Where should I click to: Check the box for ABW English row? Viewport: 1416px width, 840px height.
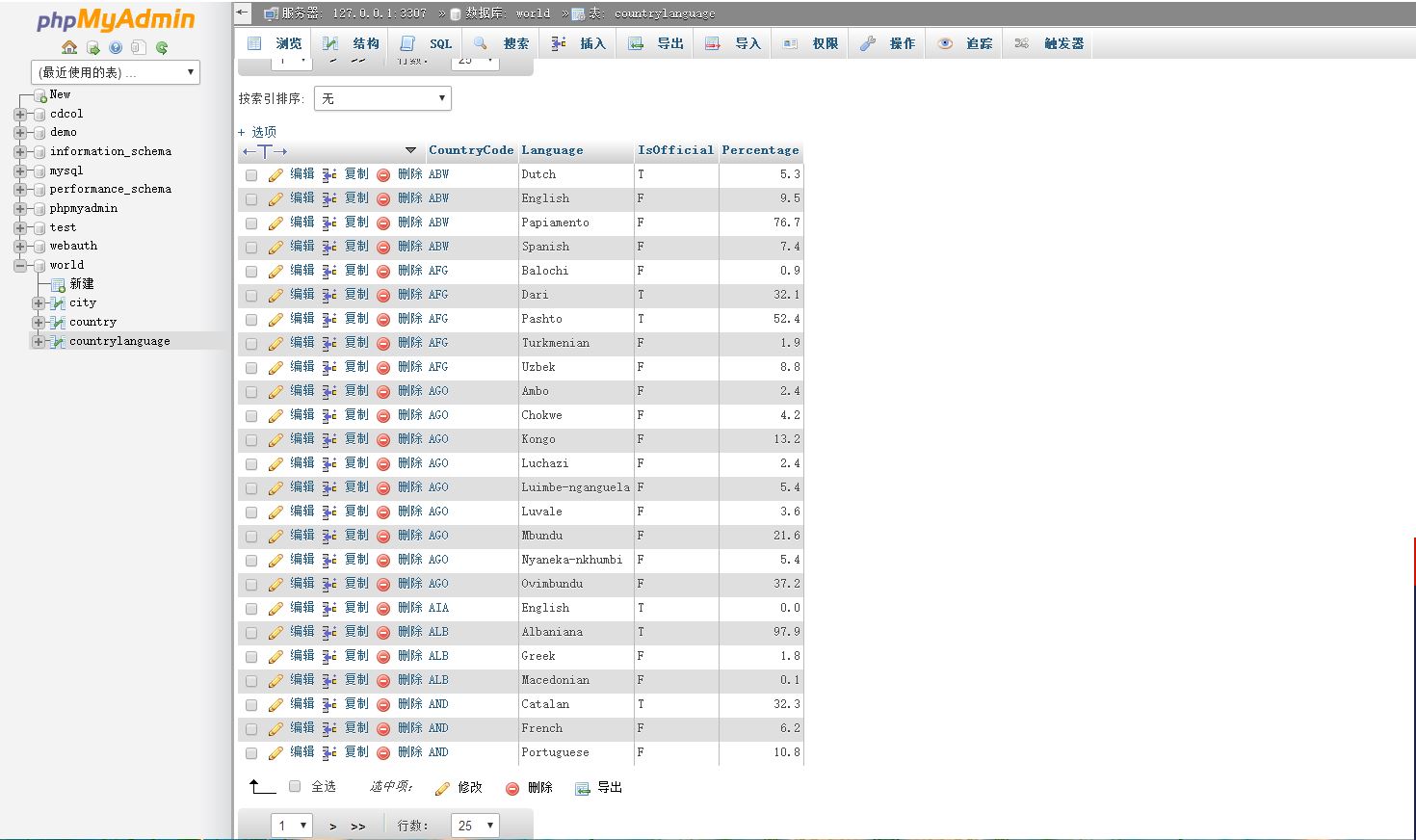click(x=251, y=199)
